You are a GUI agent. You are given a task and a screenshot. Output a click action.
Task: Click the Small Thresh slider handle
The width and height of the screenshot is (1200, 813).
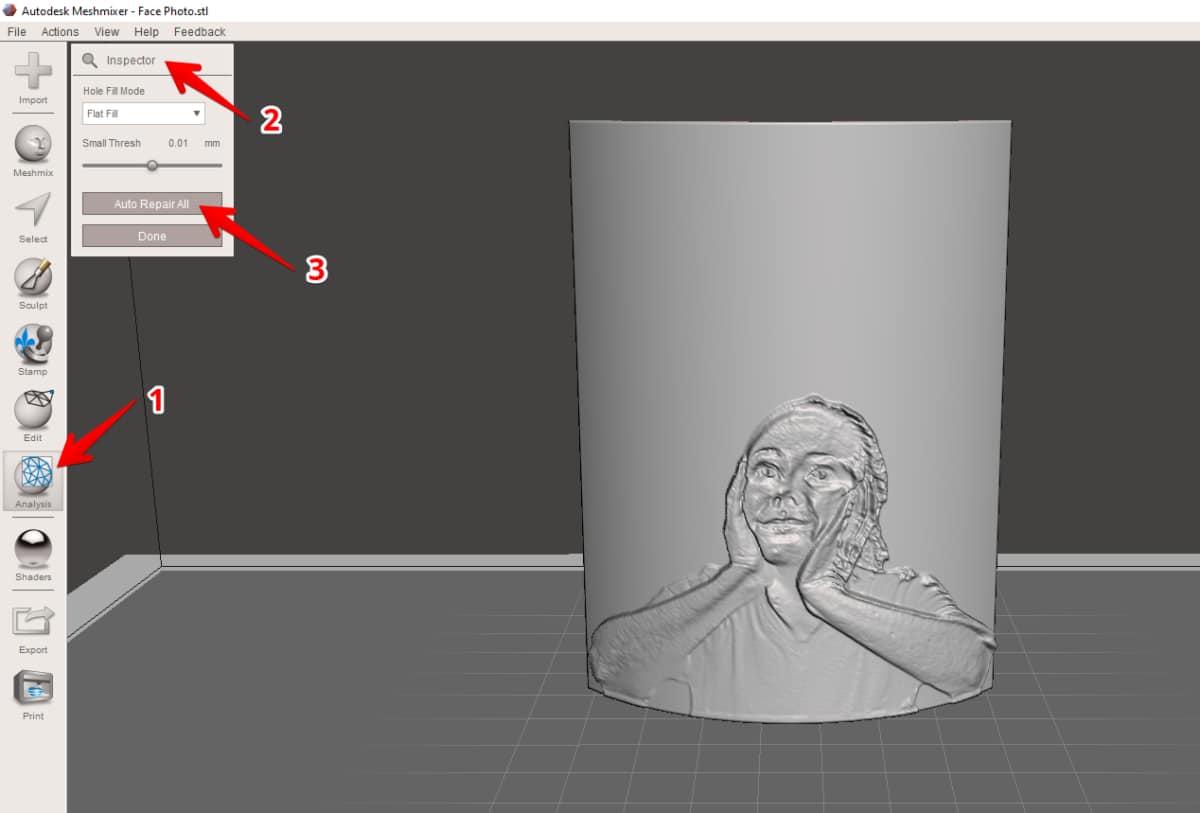152,165
